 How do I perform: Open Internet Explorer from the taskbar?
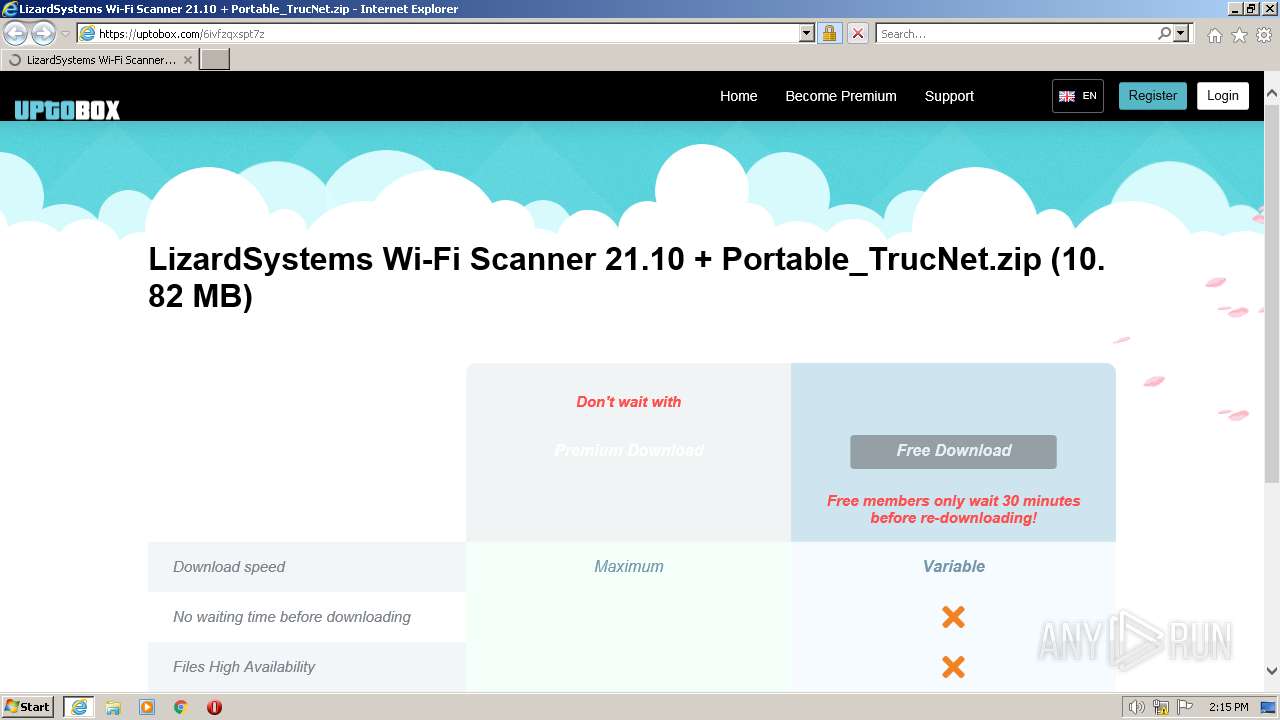coord(79,707)
